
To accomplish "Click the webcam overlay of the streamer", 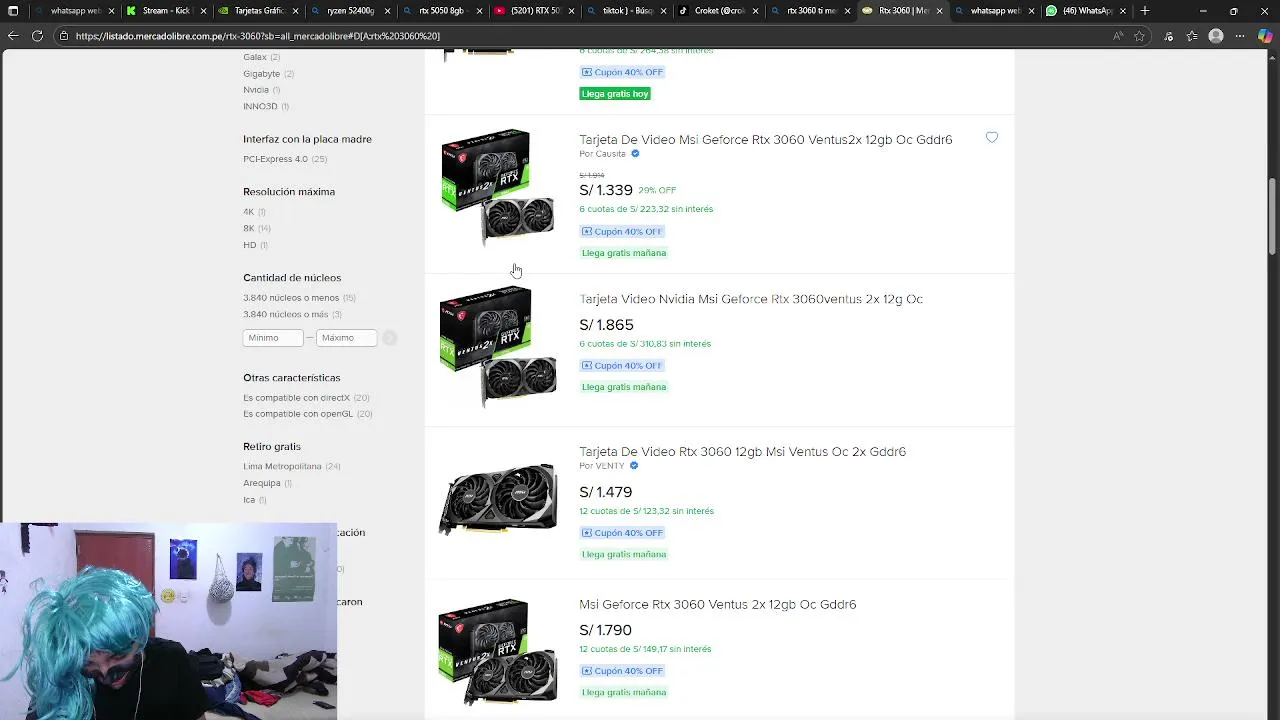I will click(x=168, y=621).
